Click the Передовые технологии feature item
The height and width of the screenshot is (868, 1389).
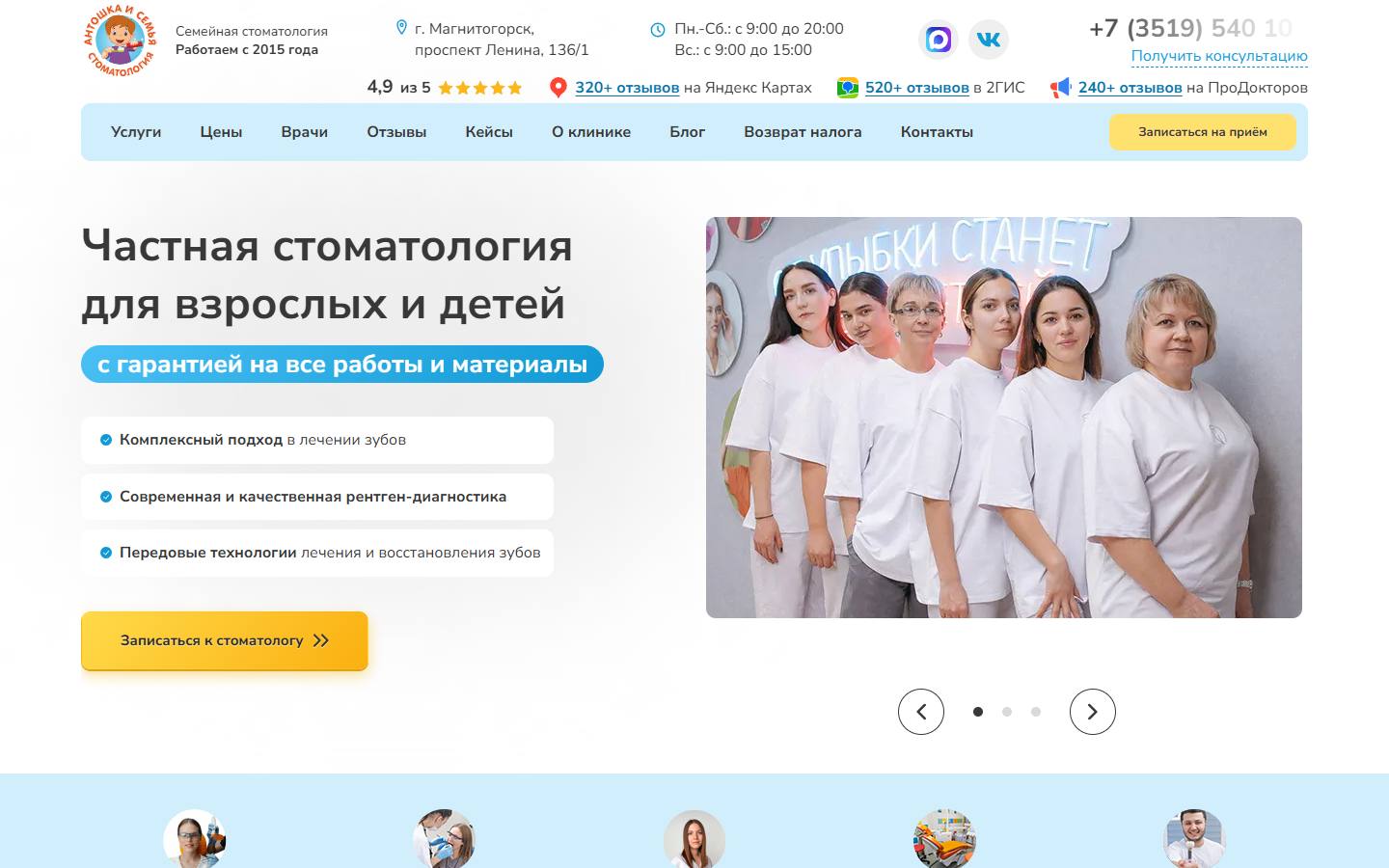pos(317,553)
